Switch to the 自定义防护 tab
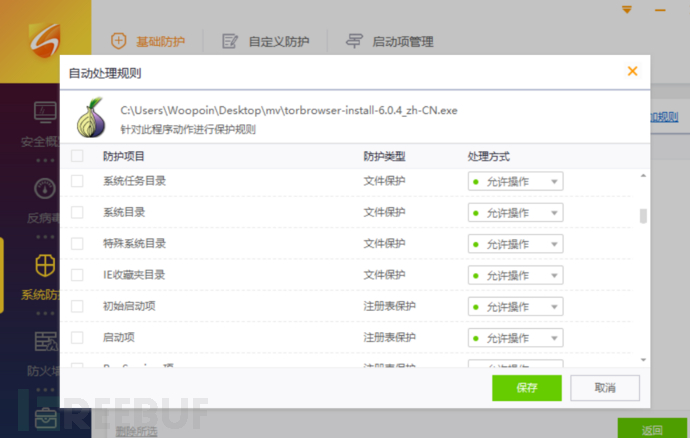This screenshot has height=438, width=690. coord(265,41)
